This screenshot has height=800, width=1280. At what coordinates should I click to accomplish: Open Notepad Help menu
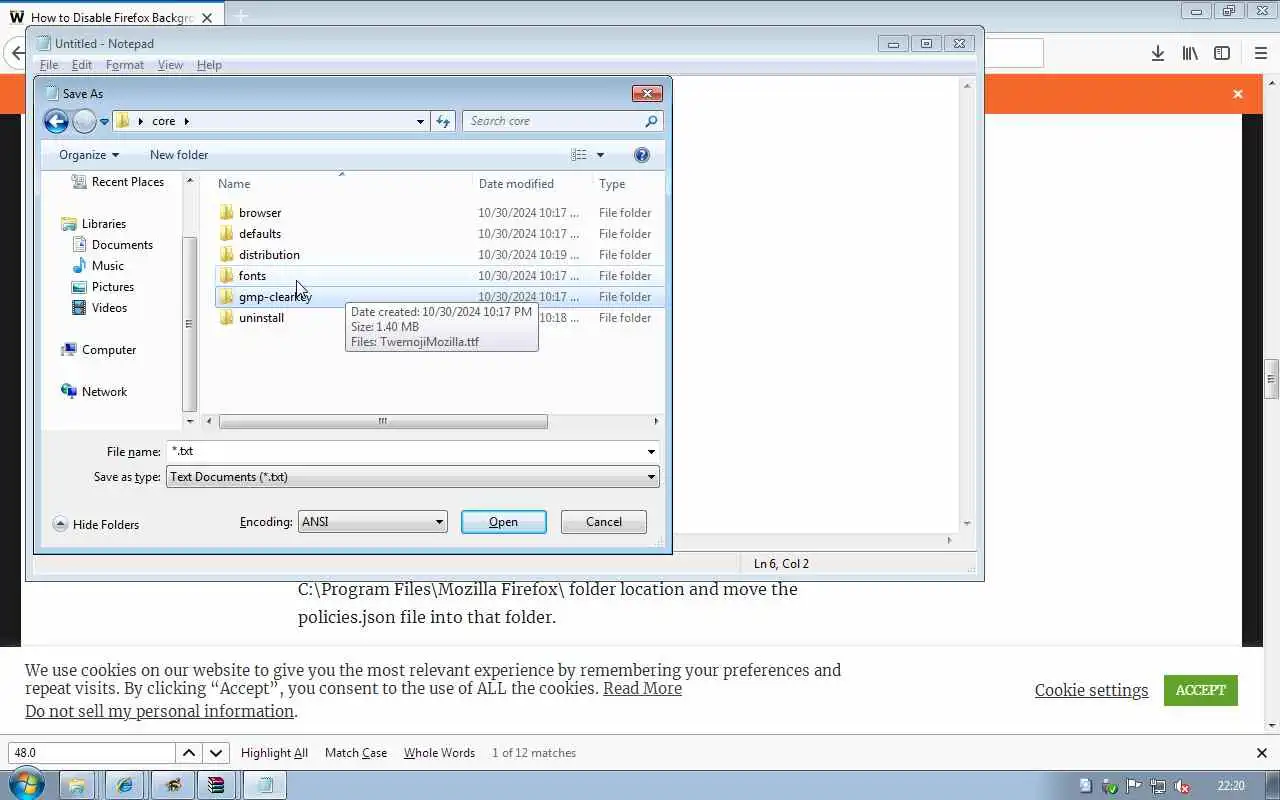pos(209,65)
